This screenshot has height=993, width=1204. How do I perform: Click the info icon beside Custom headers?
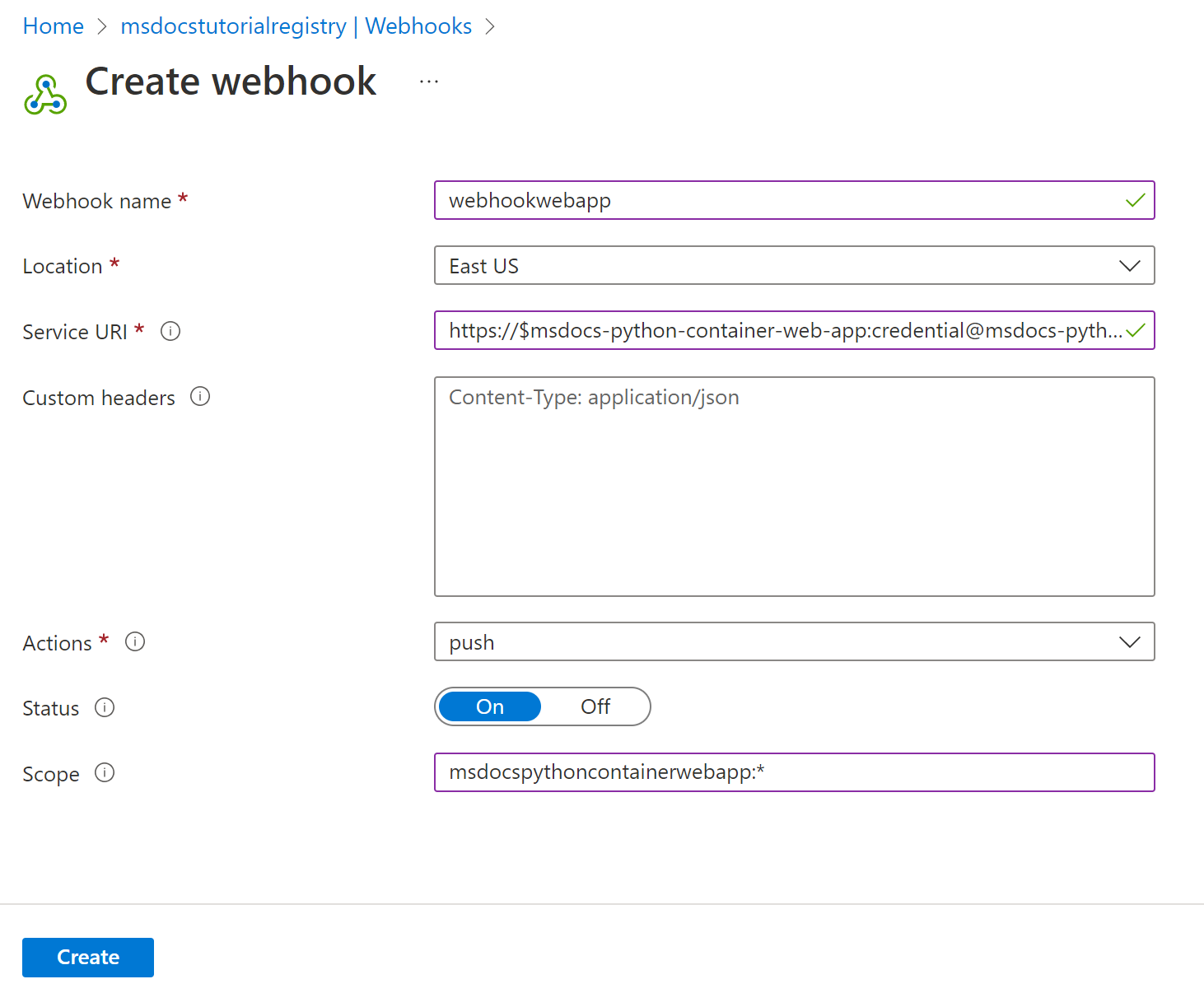200,396
